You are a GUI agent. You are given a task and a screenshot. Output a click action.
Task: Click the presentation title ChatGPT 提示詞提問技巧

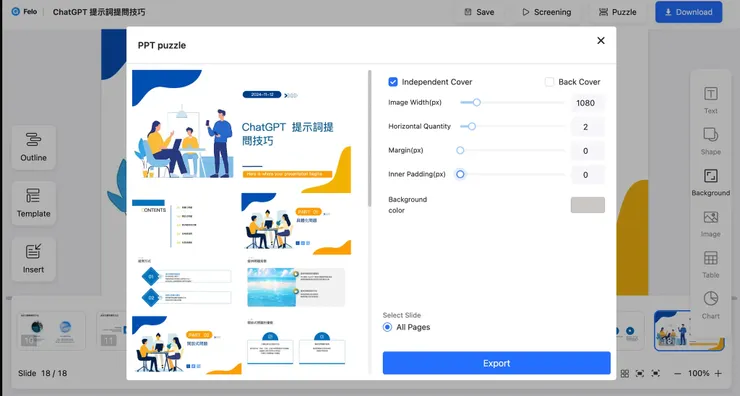(99, 12)
